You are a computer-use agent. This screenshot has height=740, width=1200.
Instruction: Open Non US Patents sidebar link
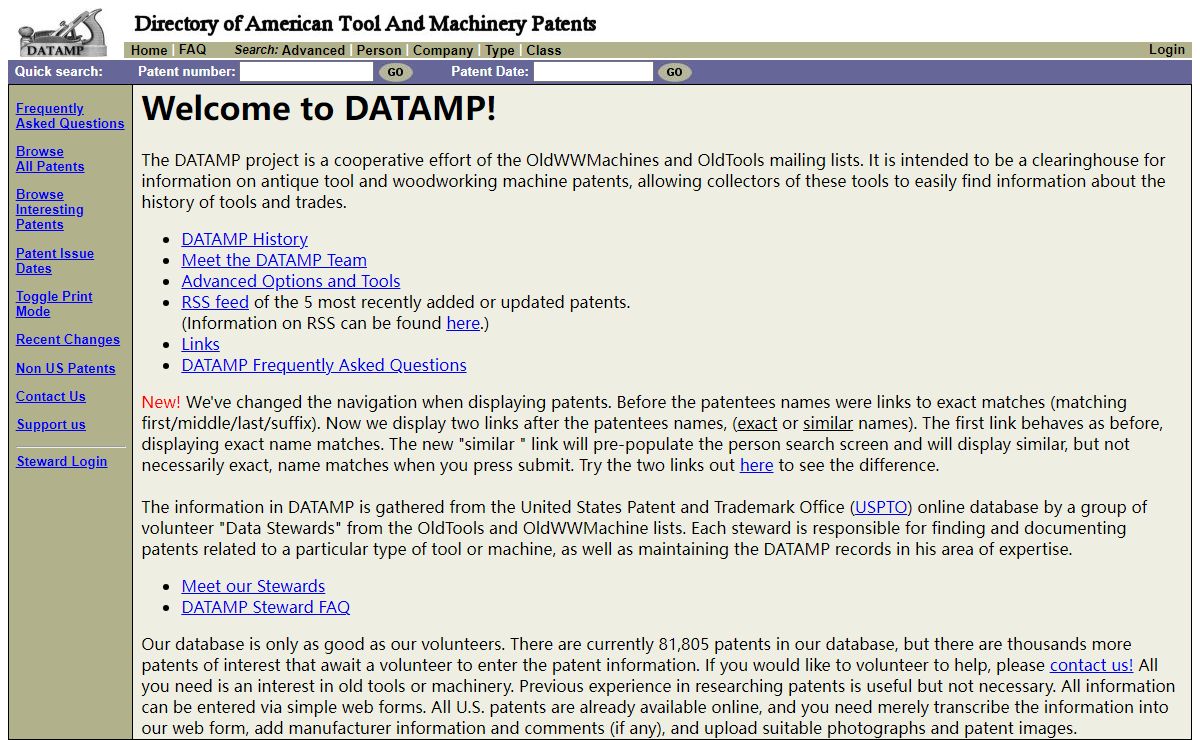[66, 368]
